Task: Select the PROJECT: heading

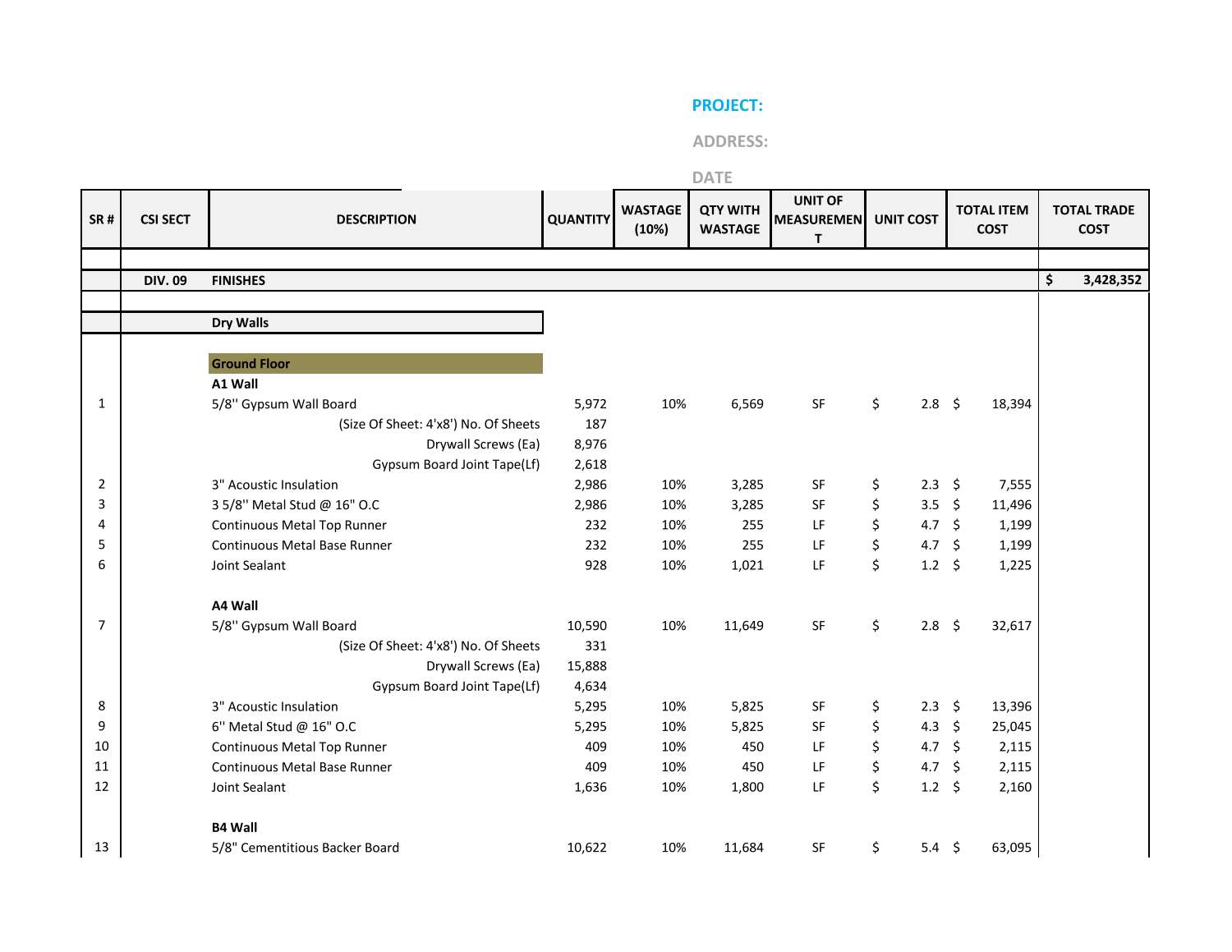Action: pyautogui.click(x=729, y=105)
